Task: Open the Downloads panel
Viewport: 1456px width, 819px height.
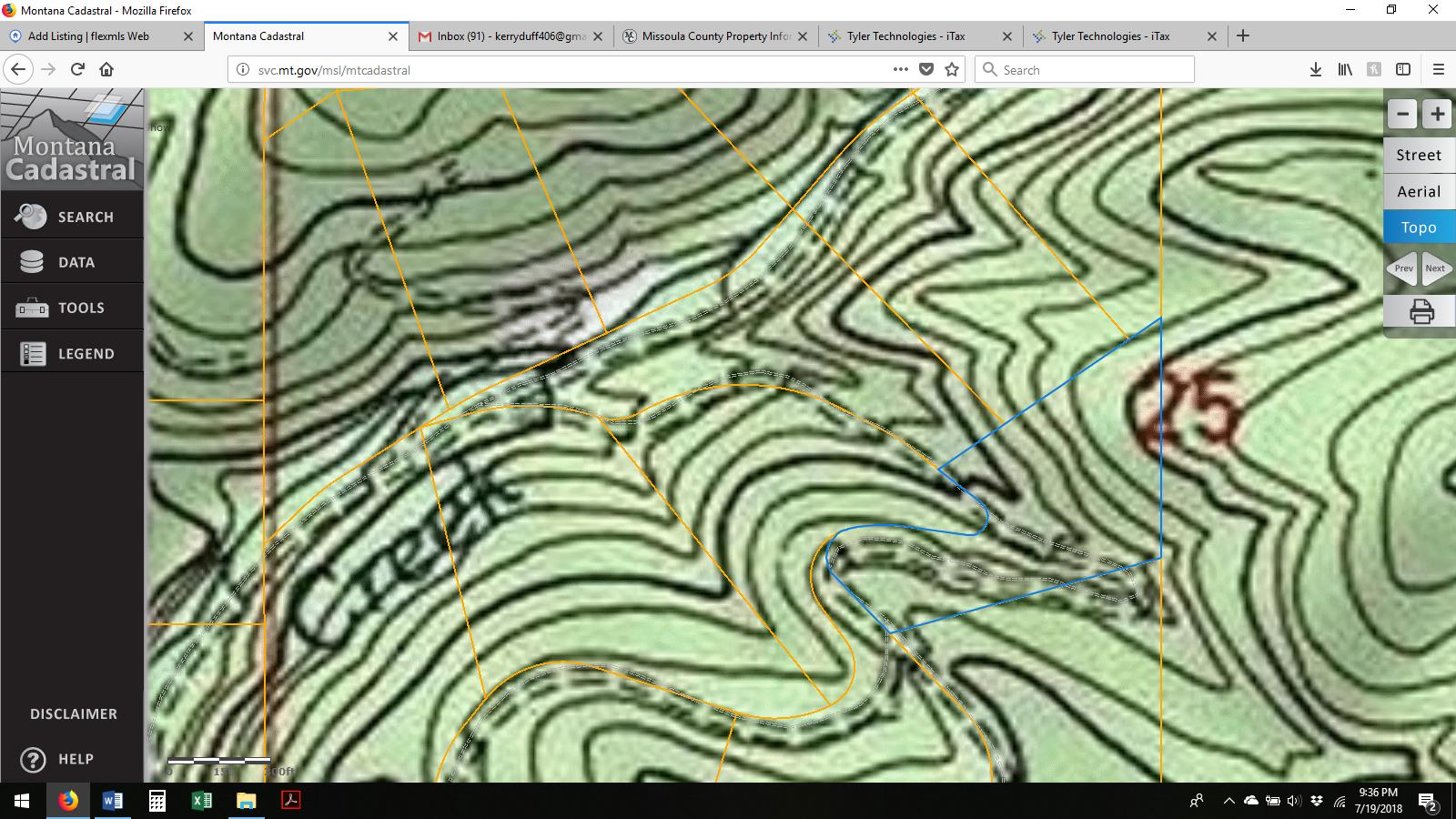Action: pyautogui.click(x=1316, y=69)
